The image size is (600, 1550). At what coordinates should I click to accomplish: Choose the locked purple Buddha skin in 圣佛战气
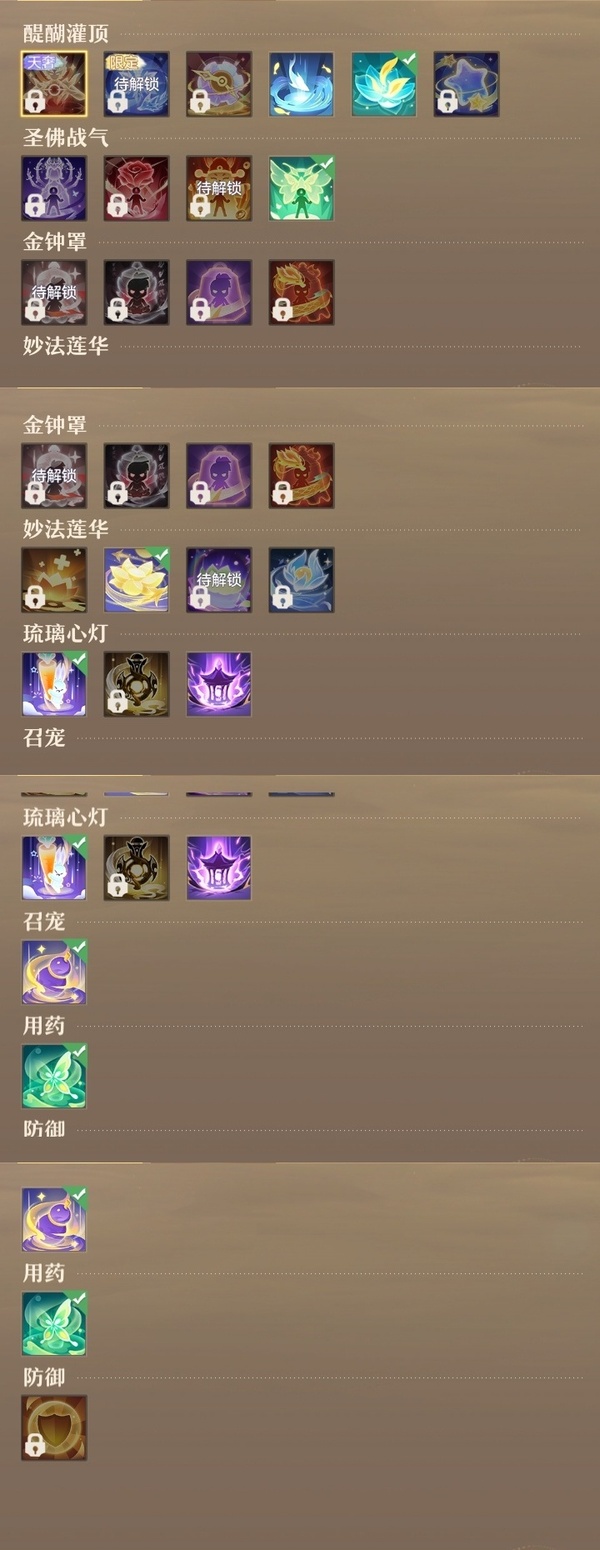(x=54, y=188)
